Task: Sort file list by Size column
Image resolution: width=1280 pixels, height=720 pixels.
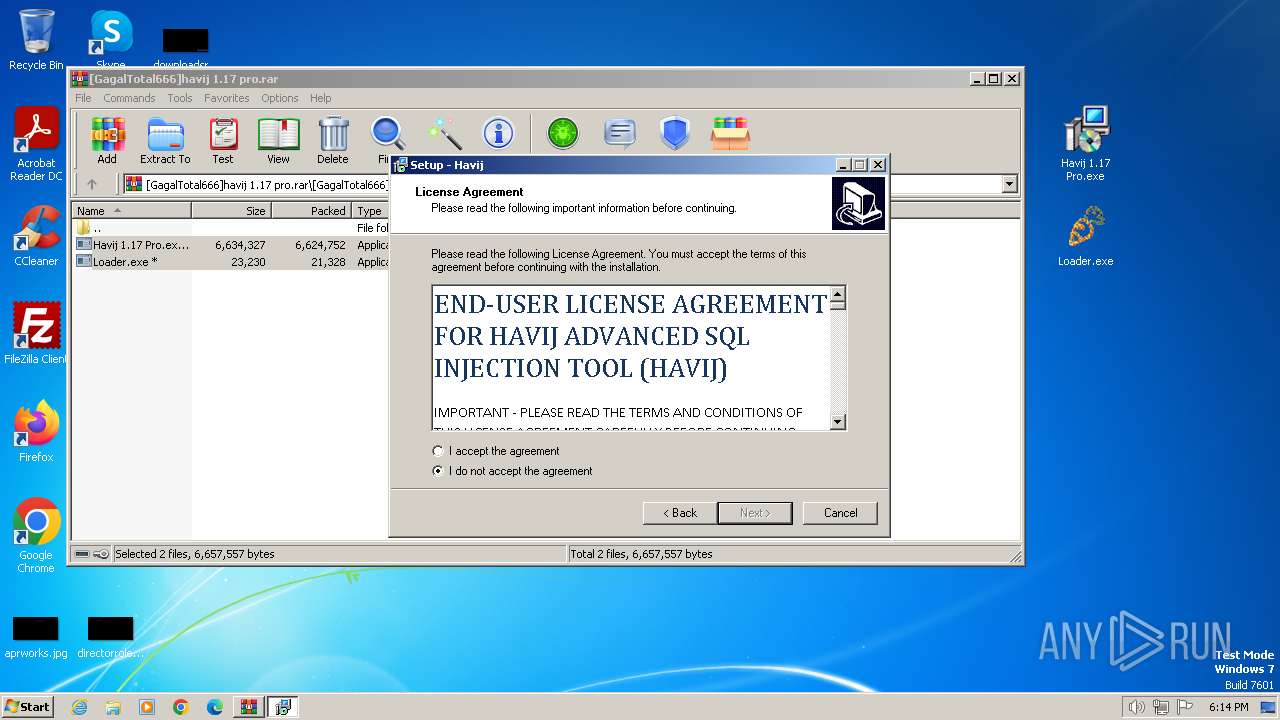Action: [231, 211]
